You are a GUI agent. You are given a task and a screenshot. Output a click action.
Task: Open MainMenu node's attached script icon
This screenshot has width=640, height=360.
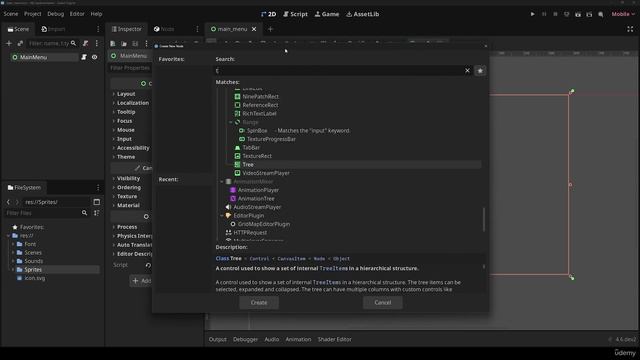84,57
